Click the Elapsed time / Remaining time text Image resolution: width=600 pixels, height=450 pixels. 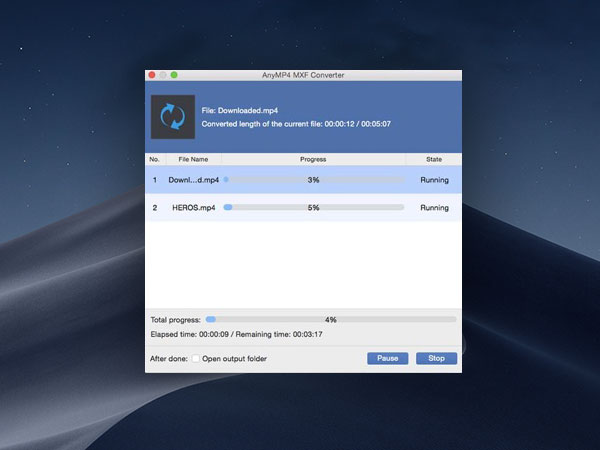click(x=236, y=334)
